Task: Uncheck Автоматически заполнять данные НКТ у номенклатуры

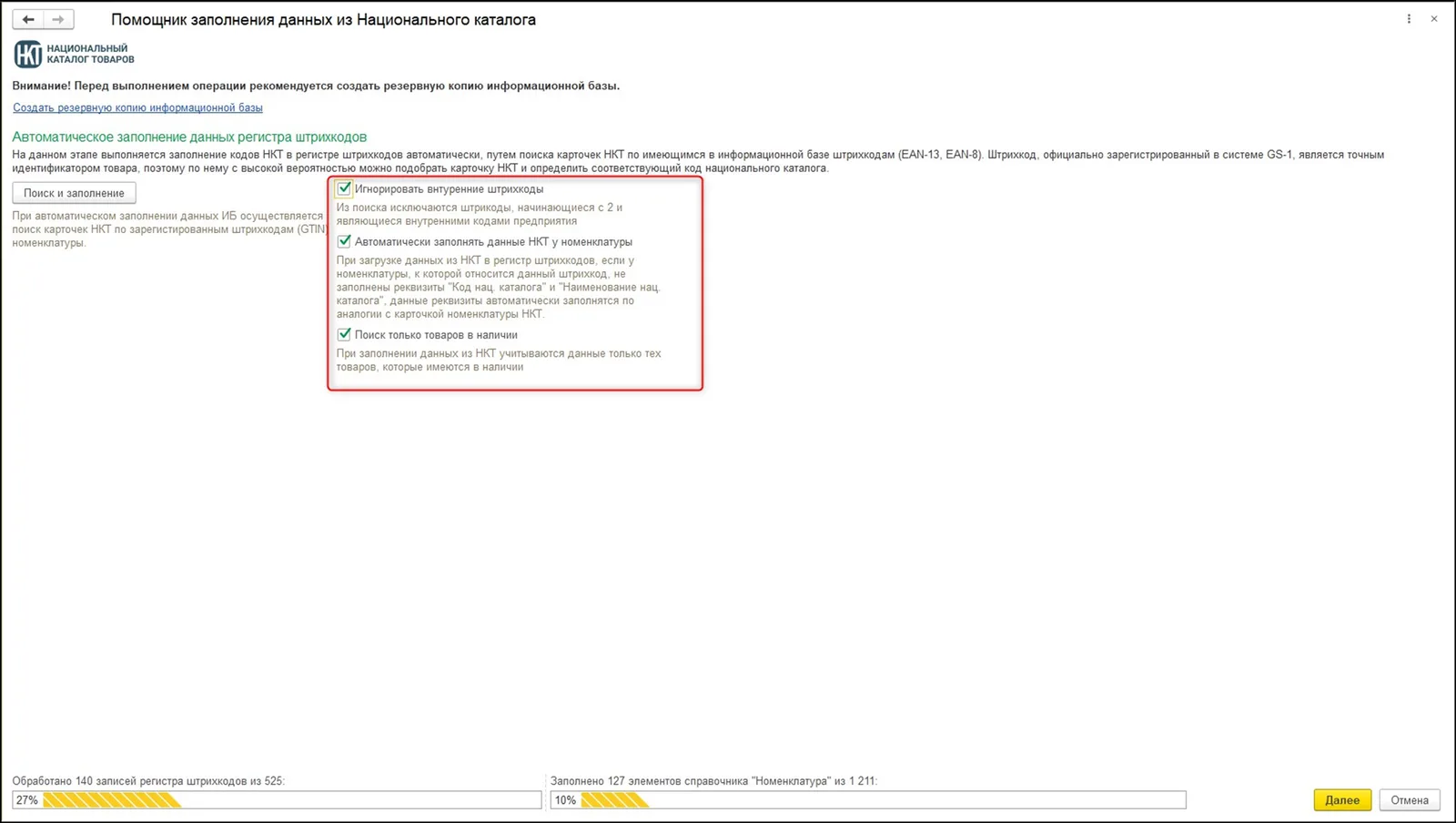Action: [344, 241]
